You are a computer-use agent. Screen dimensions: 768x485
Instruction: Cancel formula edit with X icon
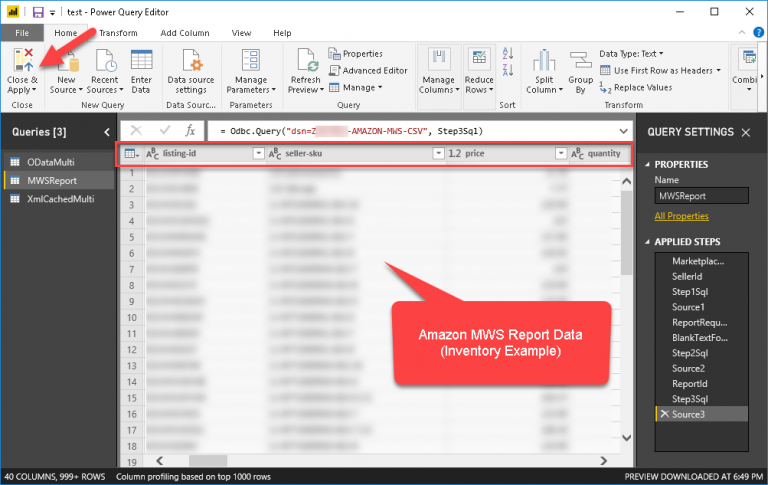[136, 130]
